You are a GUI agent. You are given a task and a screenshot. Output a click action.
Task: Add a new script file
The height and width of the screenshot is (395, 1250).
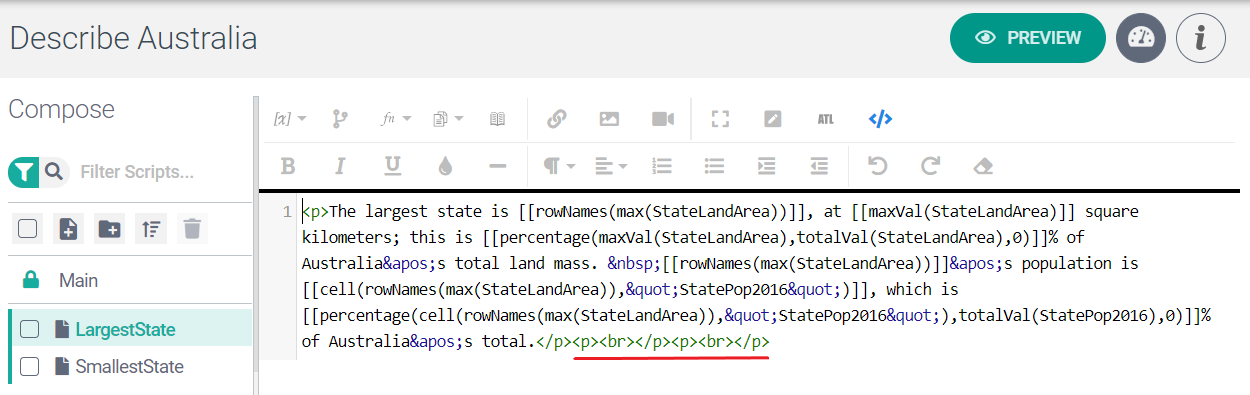69,229
